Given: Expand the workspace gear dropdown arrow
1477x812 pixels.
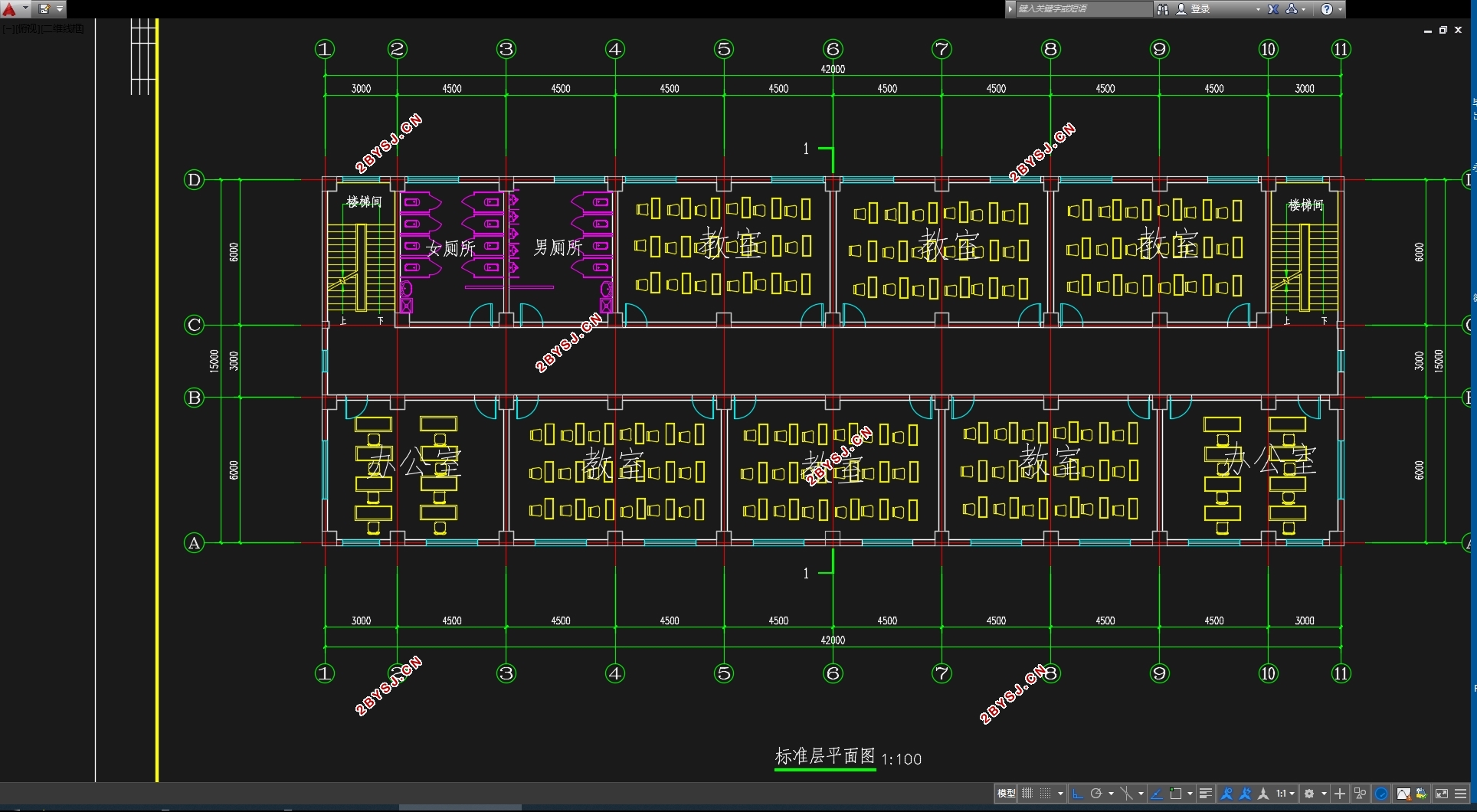Looking at the screenshot, I should [x=1324, y=794].
